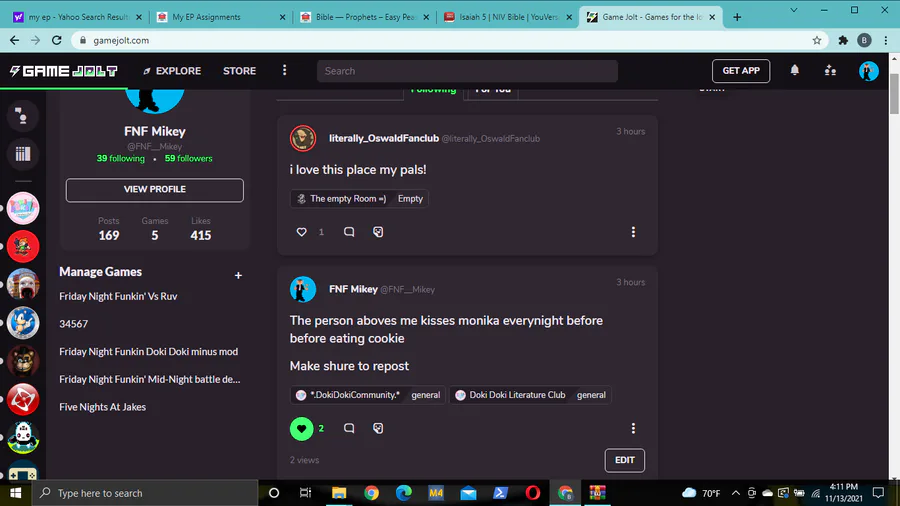This screenshot has width=900, height=506.
Task: Add a new game with plus icon
Action: 238,276
